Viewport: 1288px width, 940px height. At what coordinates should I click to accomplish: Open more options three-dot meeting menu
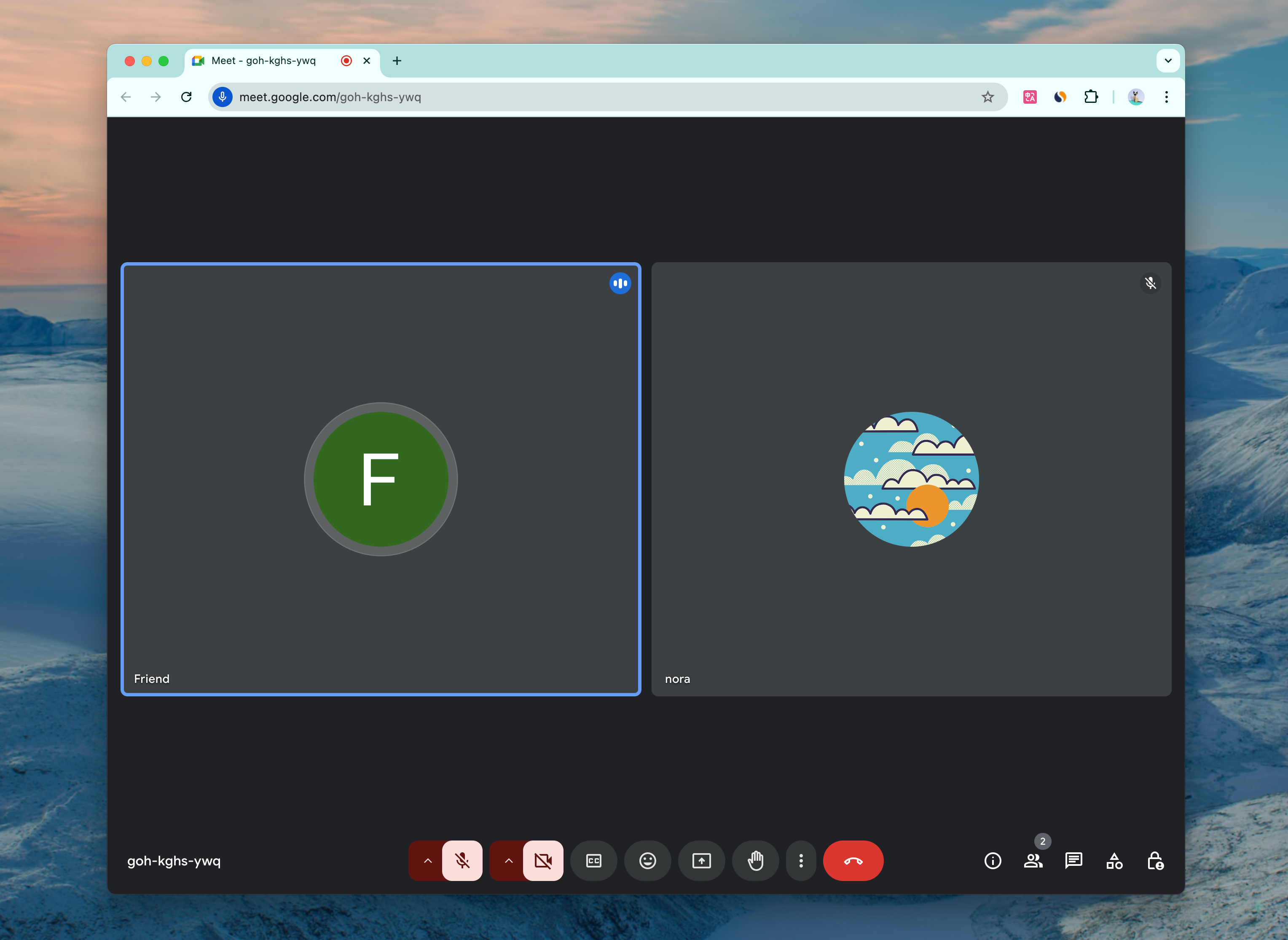point(801,860)
